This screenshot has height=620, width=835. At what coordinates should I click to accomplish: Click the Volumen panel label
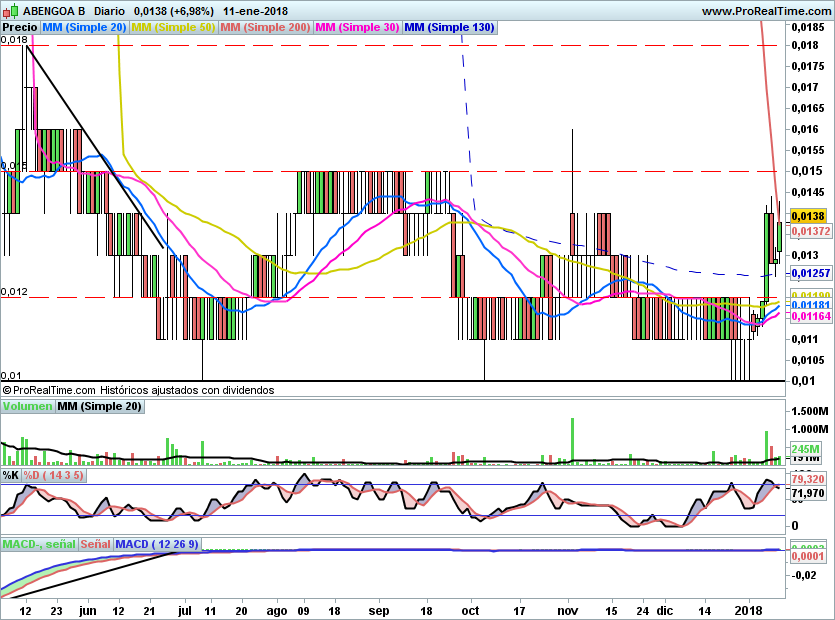[x=27, y=406]
